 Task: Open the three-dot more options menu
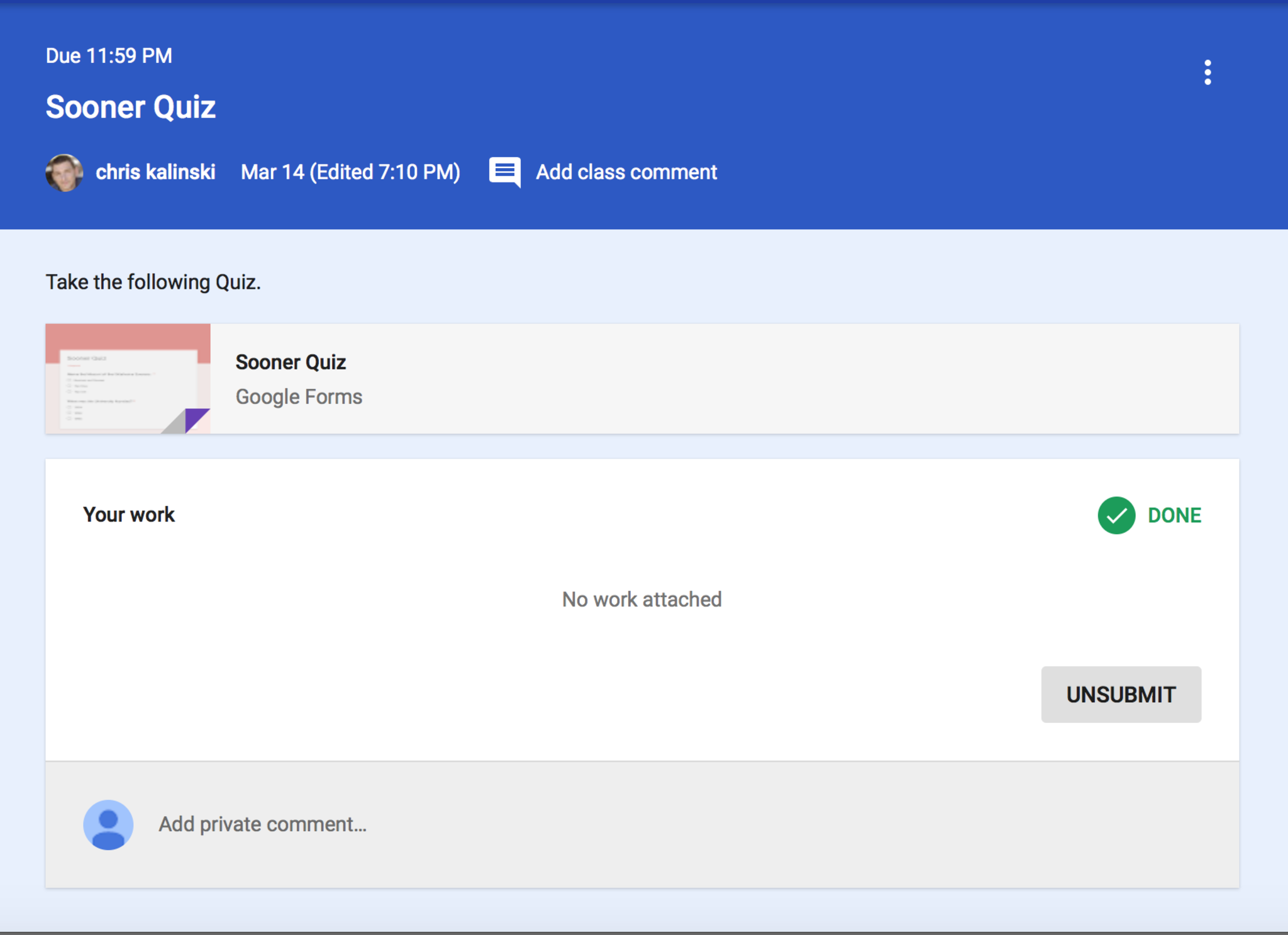(x=1207, y=72)
